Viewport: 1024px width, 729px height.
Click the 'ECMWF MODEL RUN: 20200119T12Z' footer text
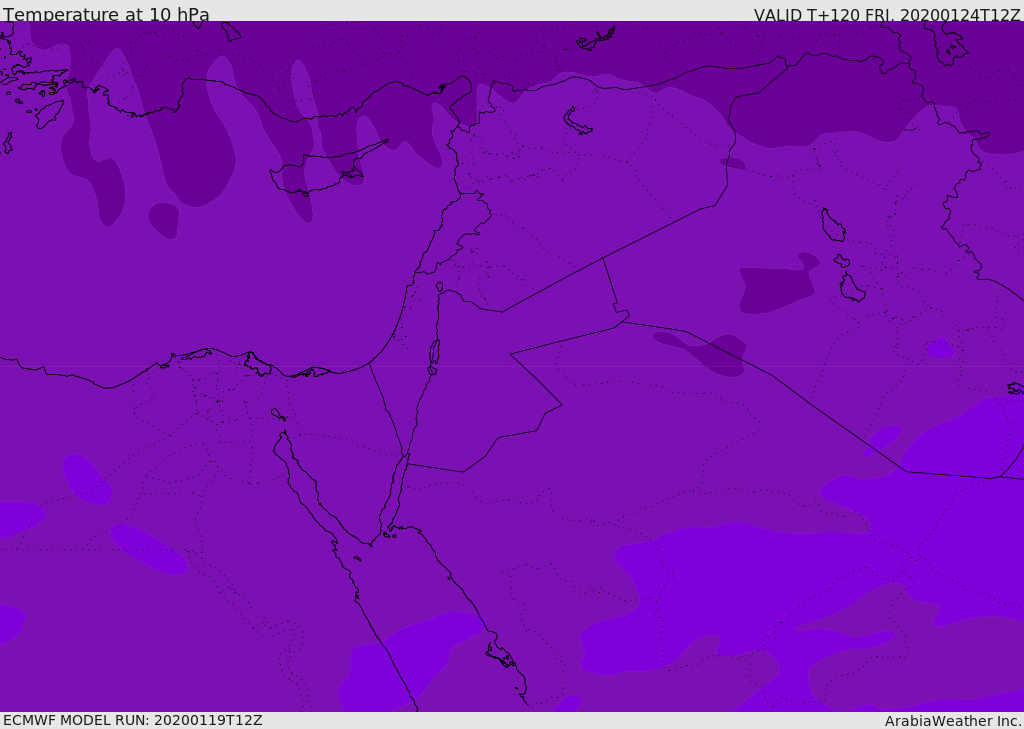[133, 720]
